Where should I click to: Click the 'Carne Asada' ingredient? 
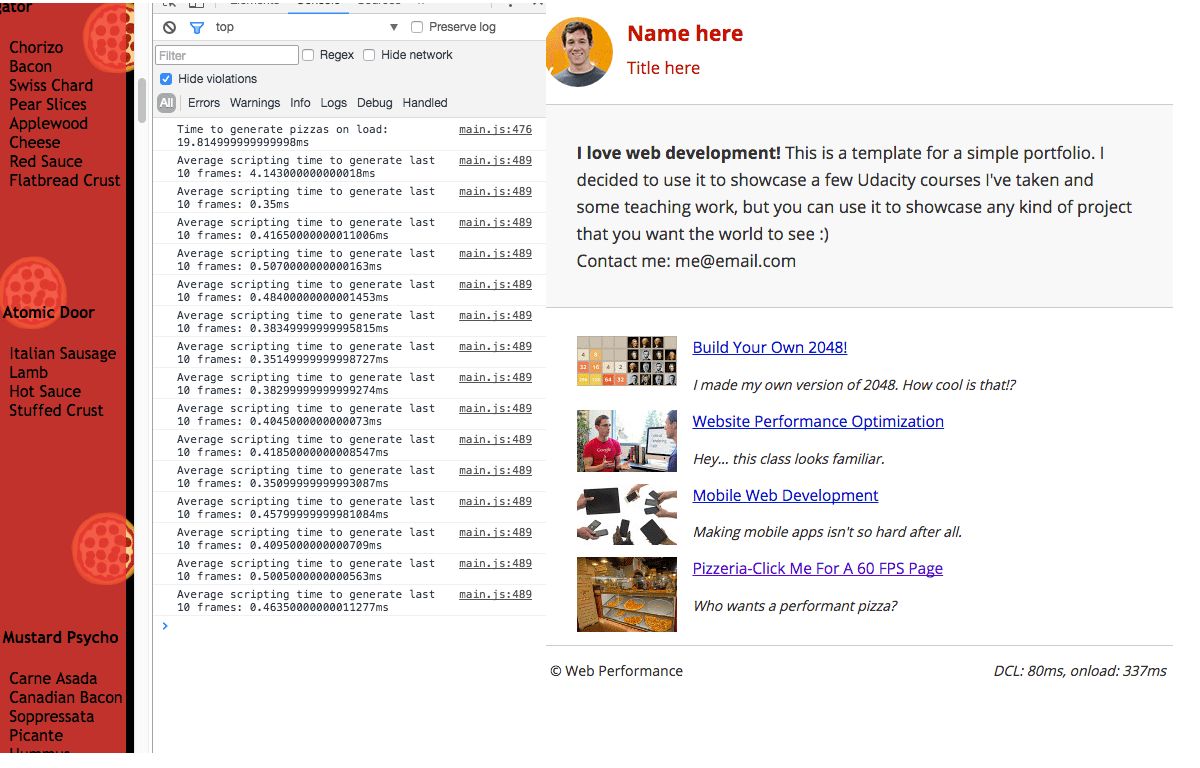(x=53, y=679)
